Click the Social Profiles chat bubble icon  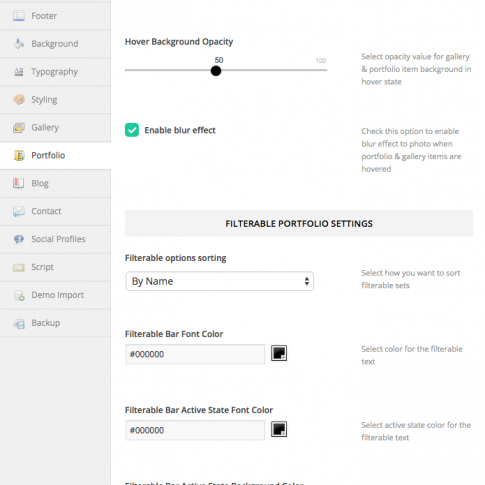tap(19, 239)
